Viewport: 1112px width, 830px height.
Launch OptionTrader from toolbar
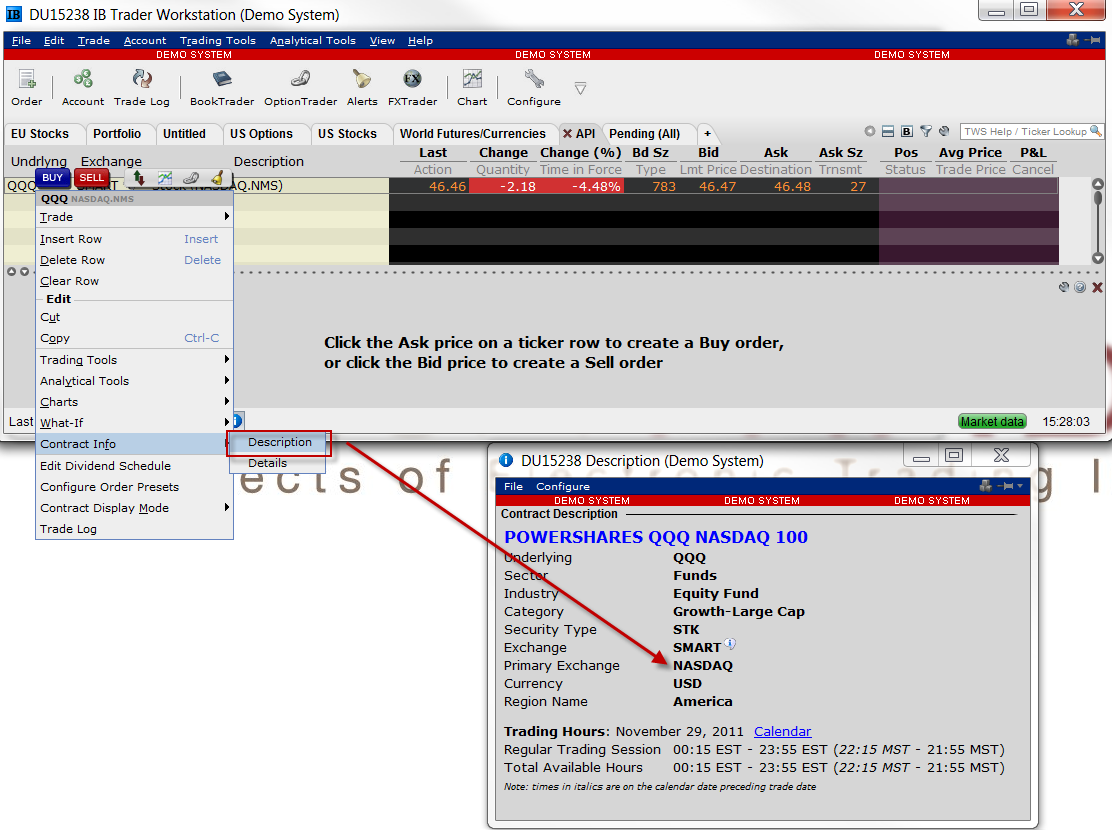click(301, 87)
